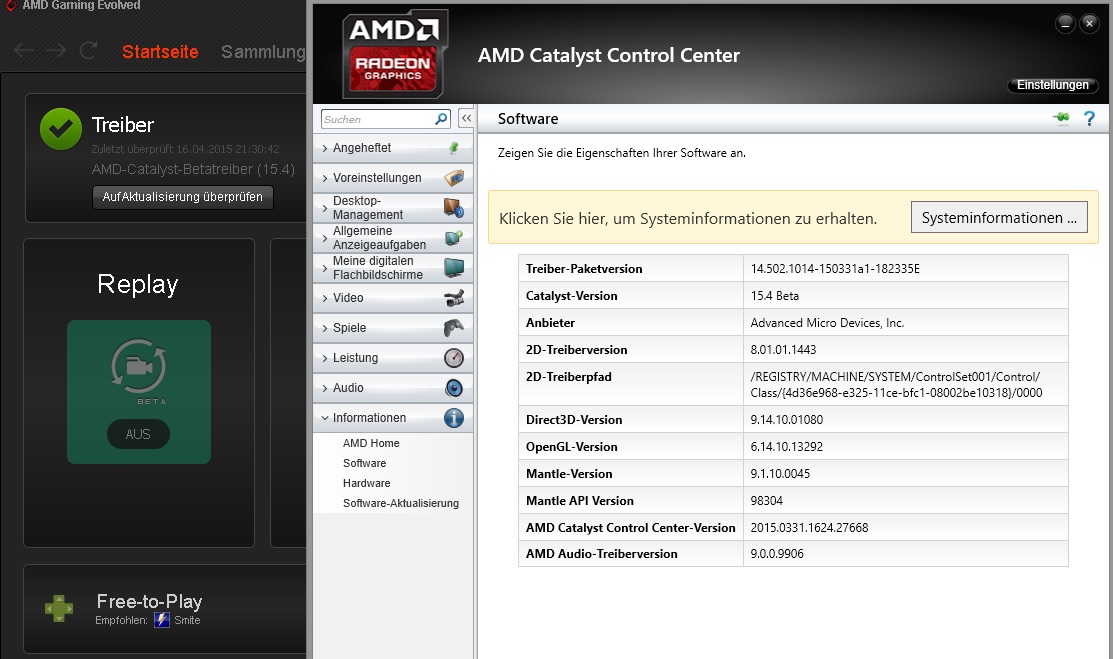Viewport: 1113px width, 659px height.
Task: Minimize the Catalyst Control Center window
Action: (x=1065, y=23)
